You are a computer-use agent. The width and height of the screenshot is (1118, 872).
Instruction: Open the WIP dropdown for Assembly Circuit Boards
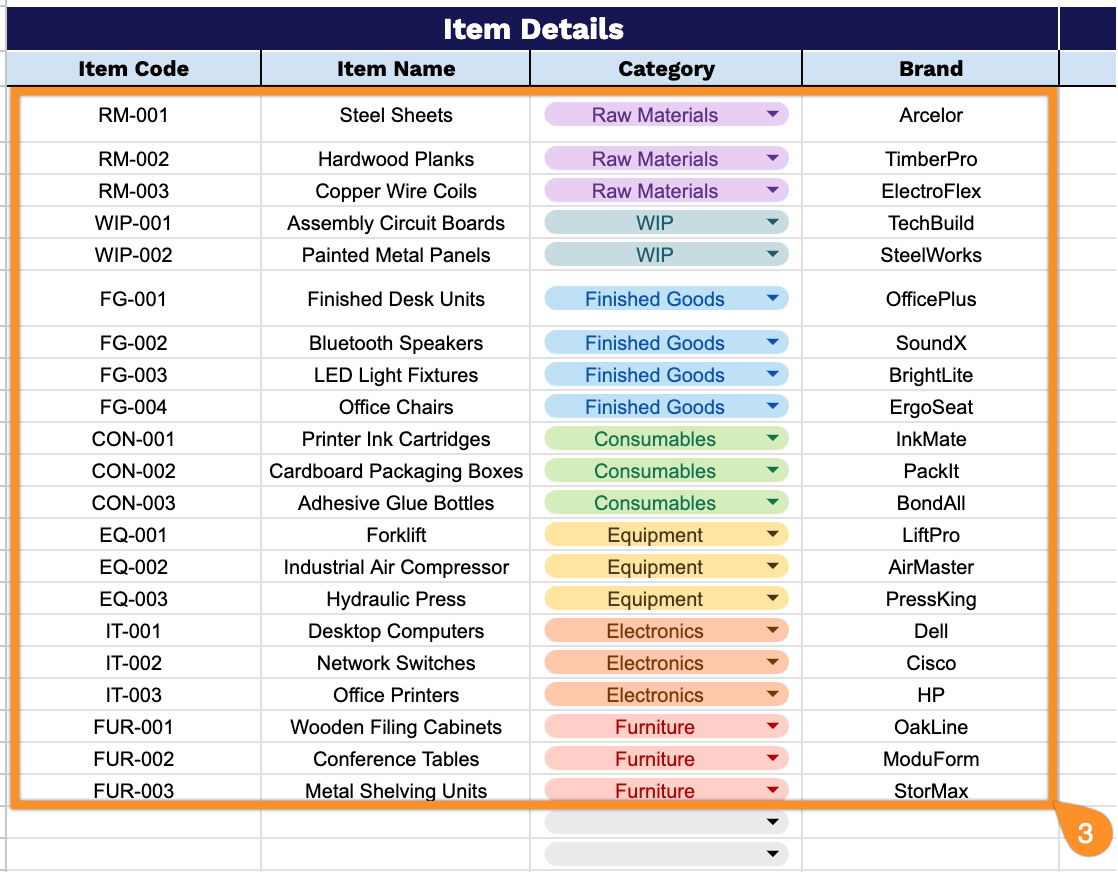[772, 222]
